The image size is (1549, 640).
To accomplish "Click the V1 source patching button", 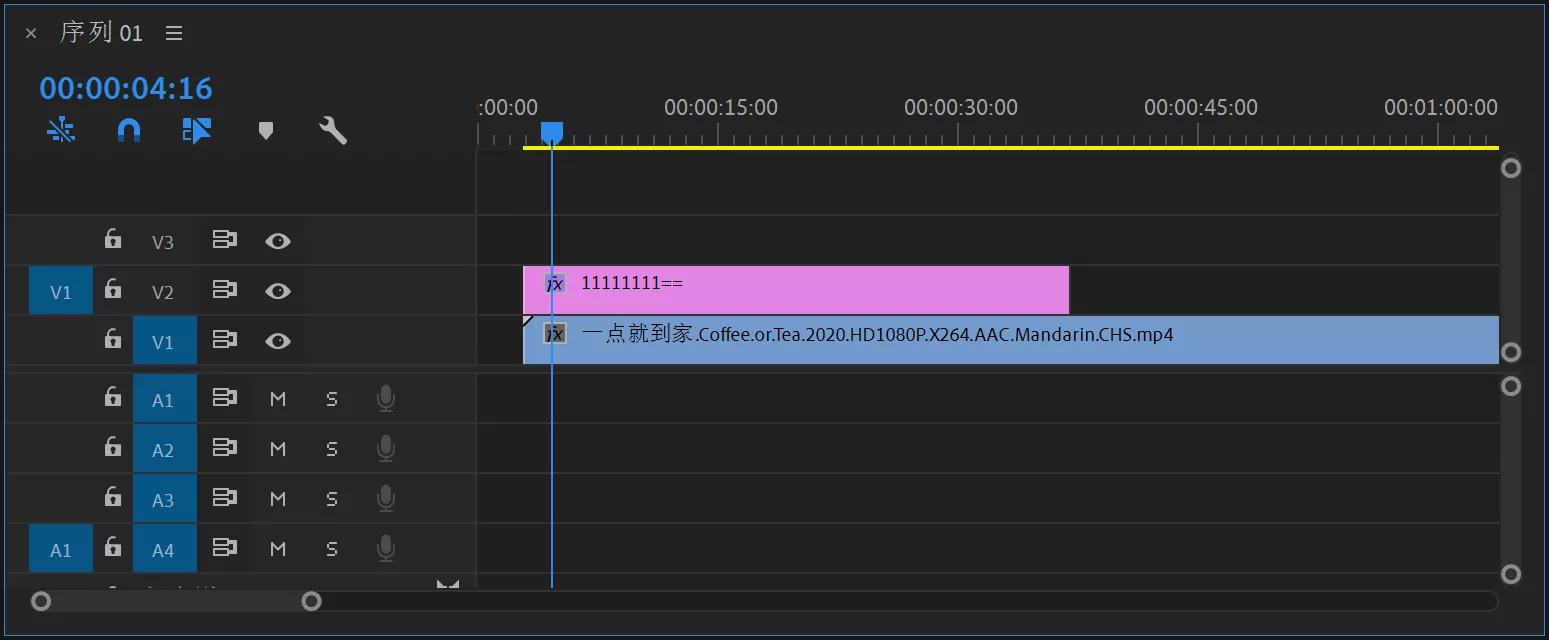I will tap(61, 291).
